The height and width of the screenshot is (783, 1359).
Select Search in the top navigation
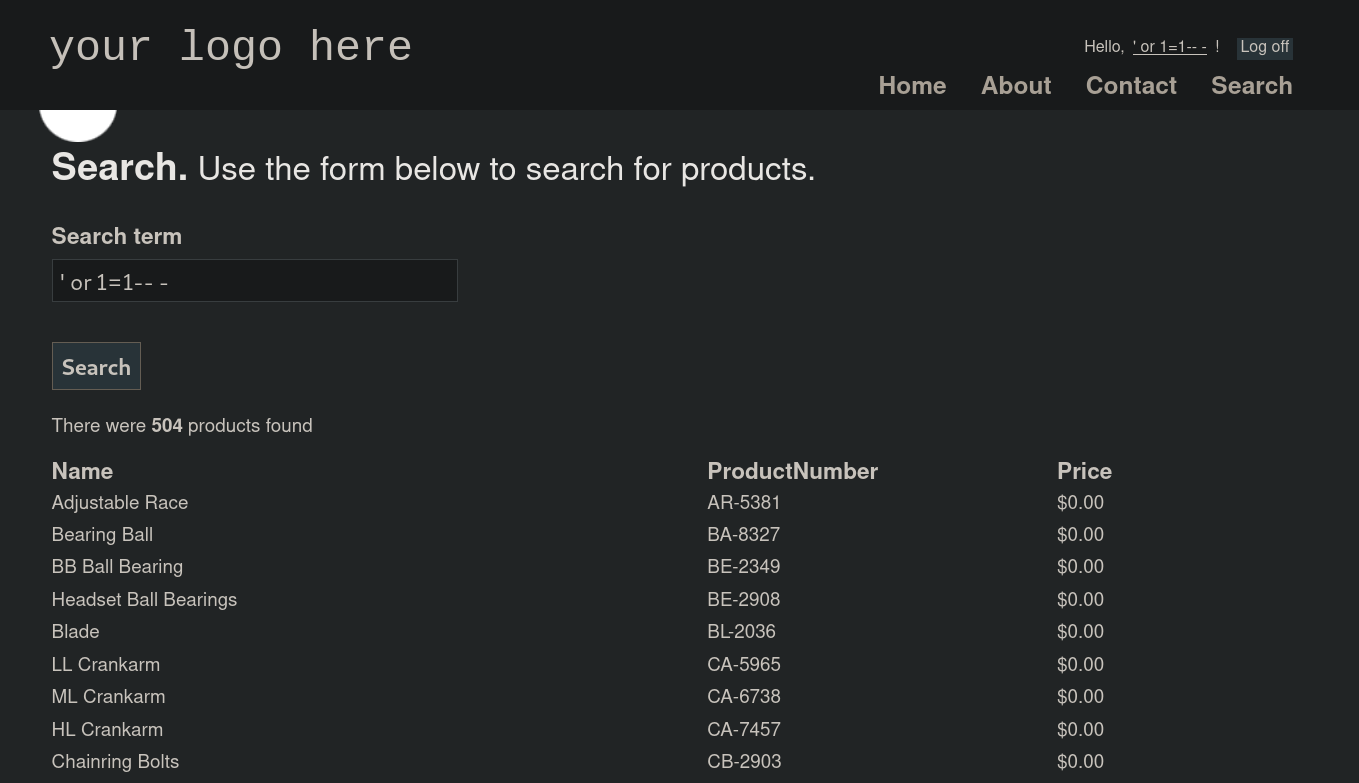(x=1251, y=86)
